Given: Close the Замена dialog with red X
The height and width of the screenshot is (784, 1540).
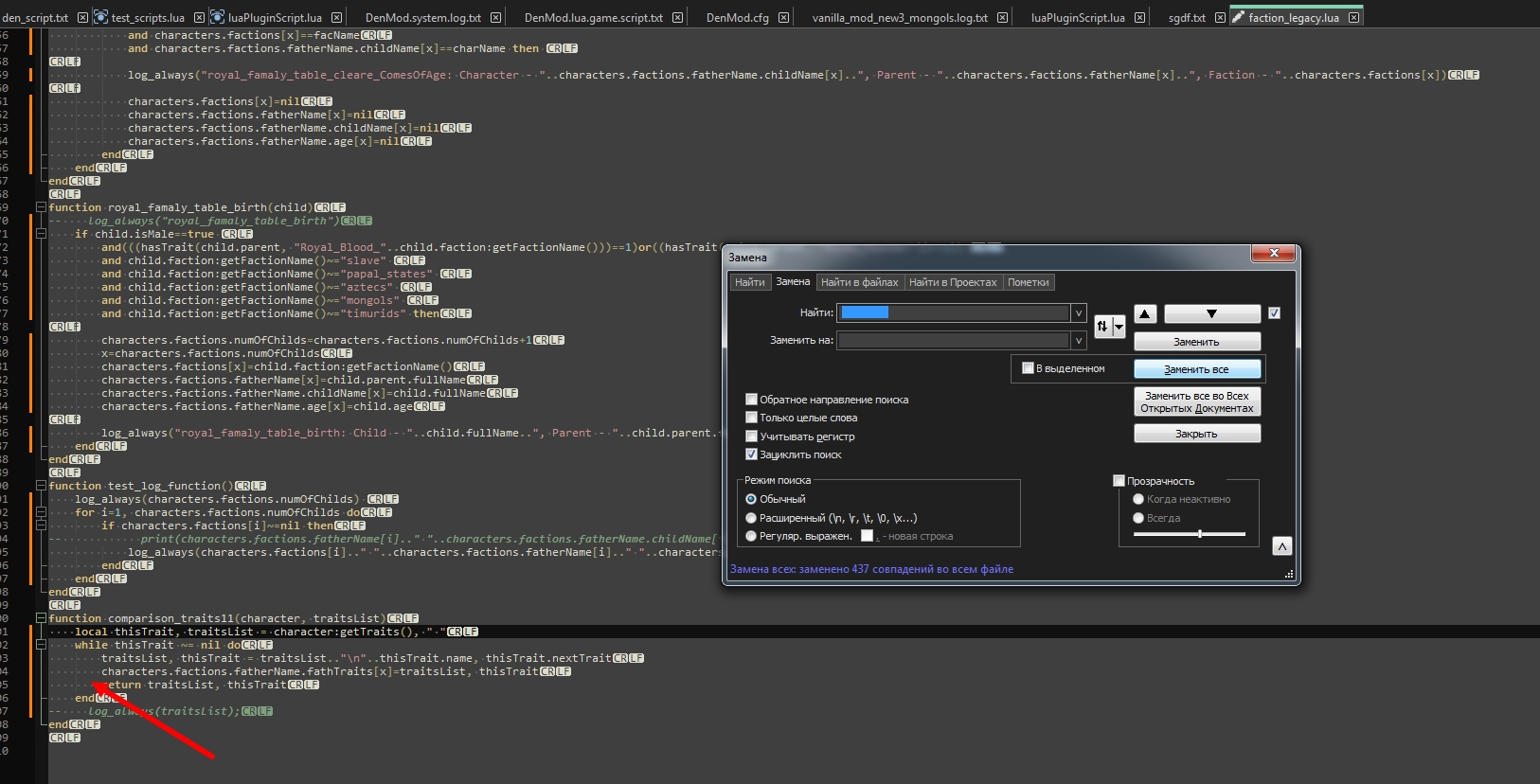Looking at the screenshot, I should (x=1274, y=253).
